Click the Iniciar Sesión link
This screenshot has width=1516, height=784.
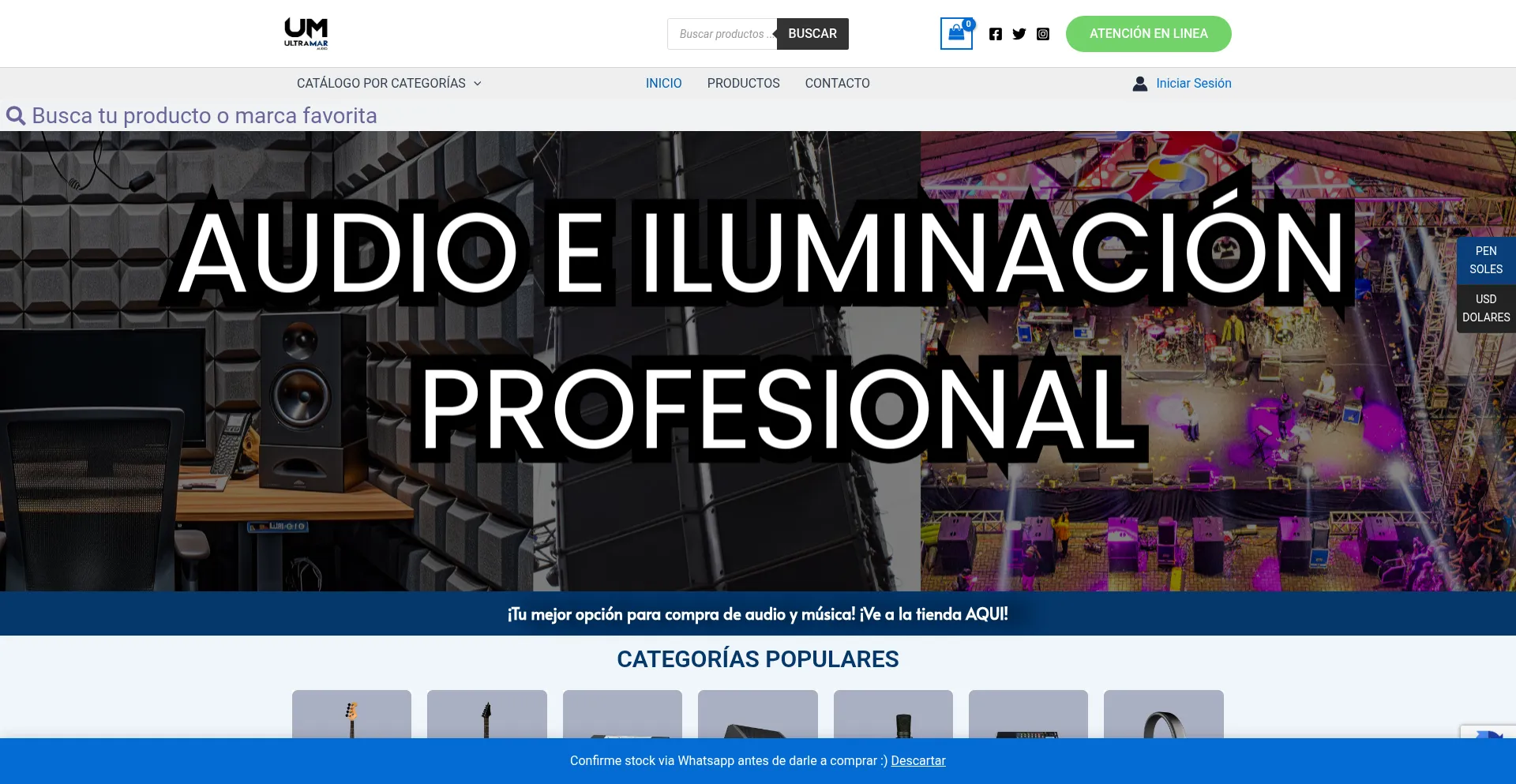[1193, 84]
